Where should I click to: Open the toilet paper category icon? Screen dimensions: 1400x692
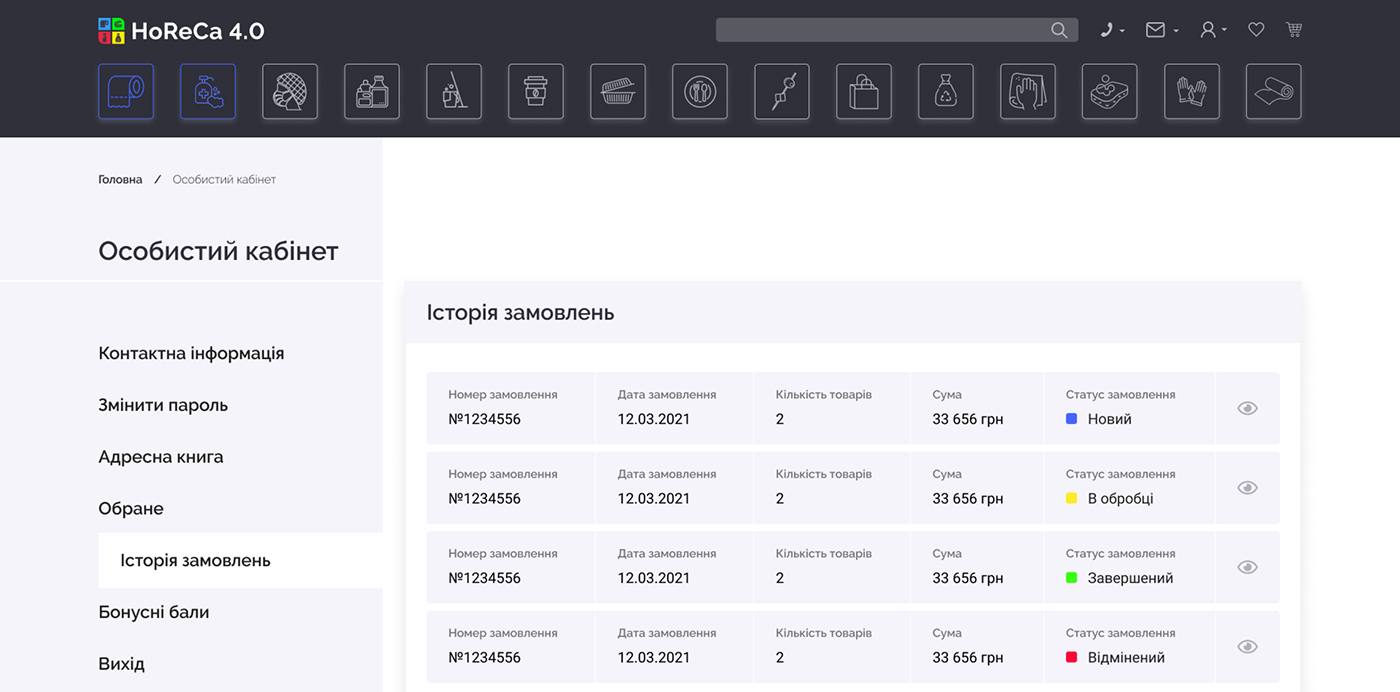(x=126, y=92)
